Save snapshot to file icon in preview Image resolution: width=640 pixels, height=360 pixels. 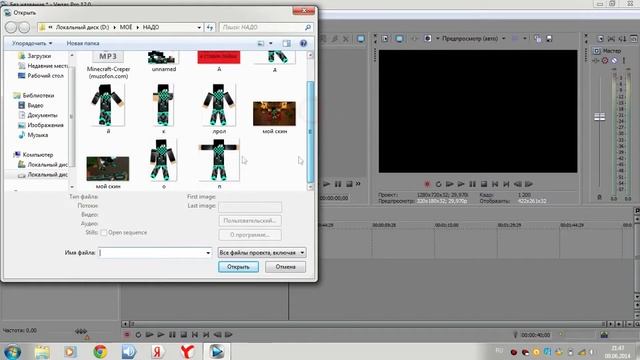point(549,38)
